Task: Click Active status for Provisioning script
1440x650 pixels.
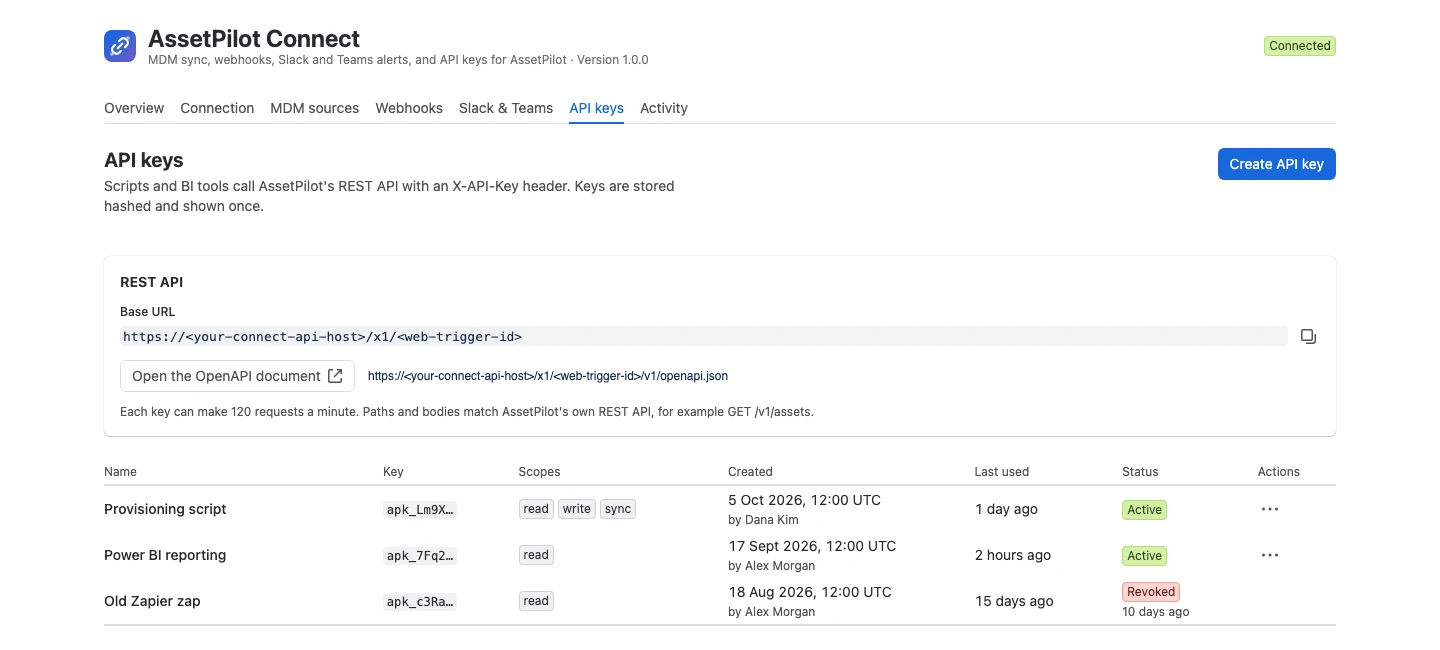Action: 1145,510
